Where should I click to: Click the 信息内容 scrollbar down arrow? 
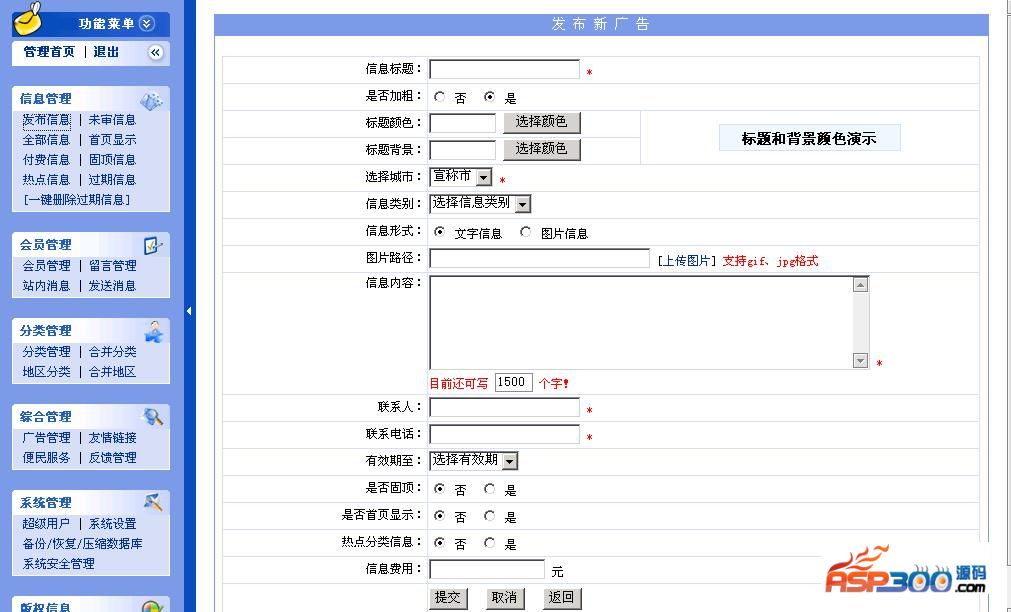pyautogui.click(x=860, y=360)
